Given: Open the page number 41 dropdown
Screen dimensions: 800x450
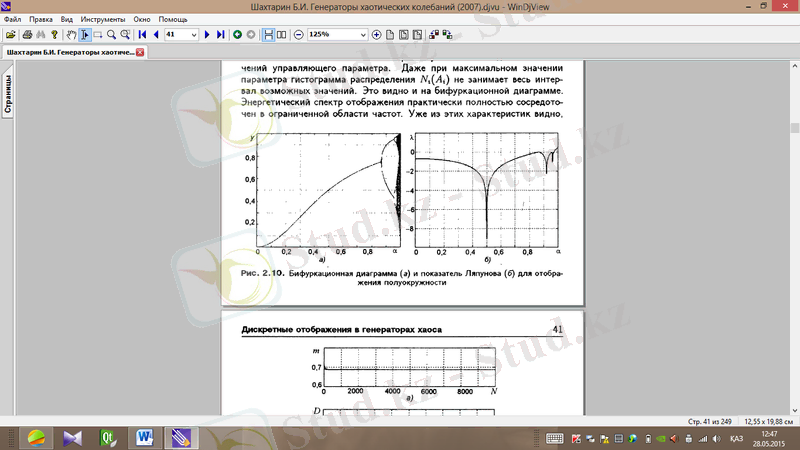Looking at the screenshot, I should click(x=194, y=35).
